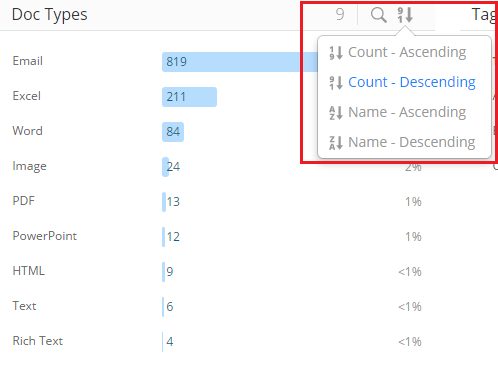Open the sort order icon in Doc Types header
This screenshot has height=371, width=498.
405,15
